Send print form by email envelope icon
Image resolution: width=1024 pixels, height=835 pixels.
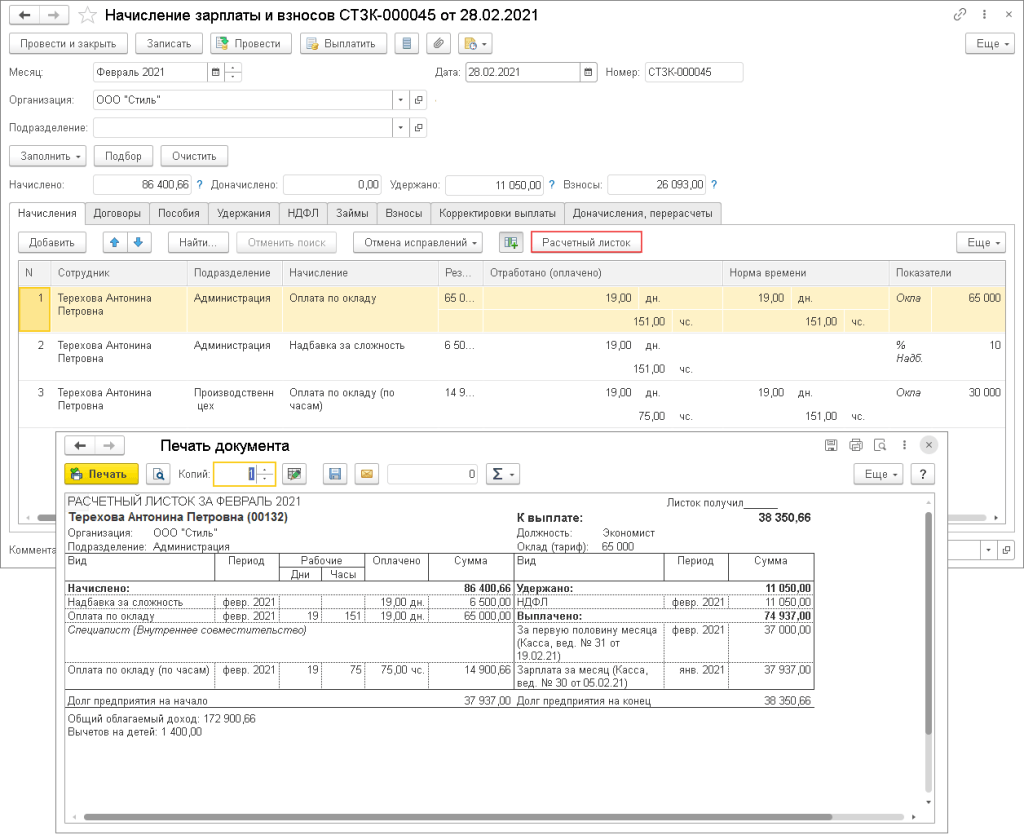click(366, 473)
